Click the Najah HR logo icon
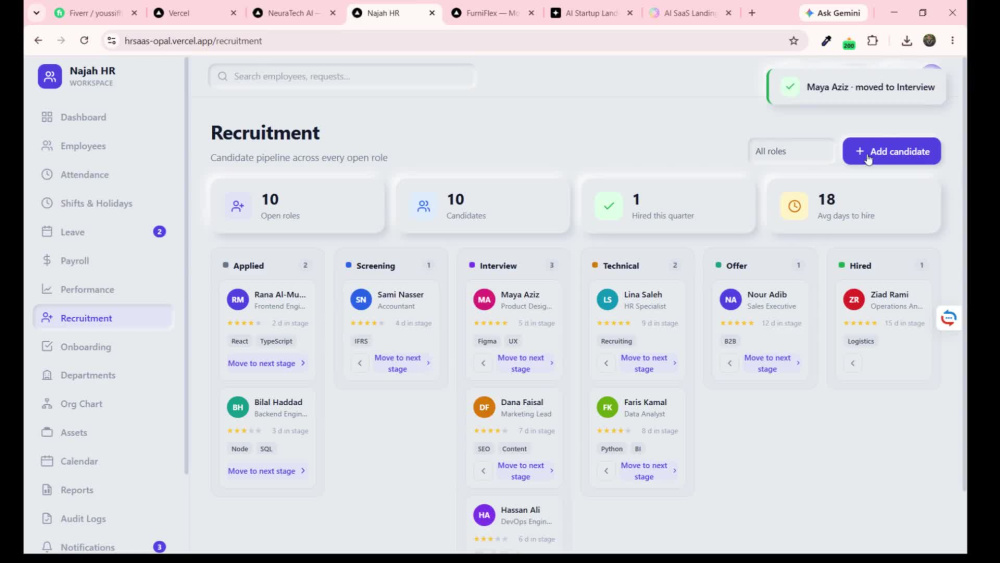Screen dimensions: 1000x563 pyautogui.click(x=50, y=77)
